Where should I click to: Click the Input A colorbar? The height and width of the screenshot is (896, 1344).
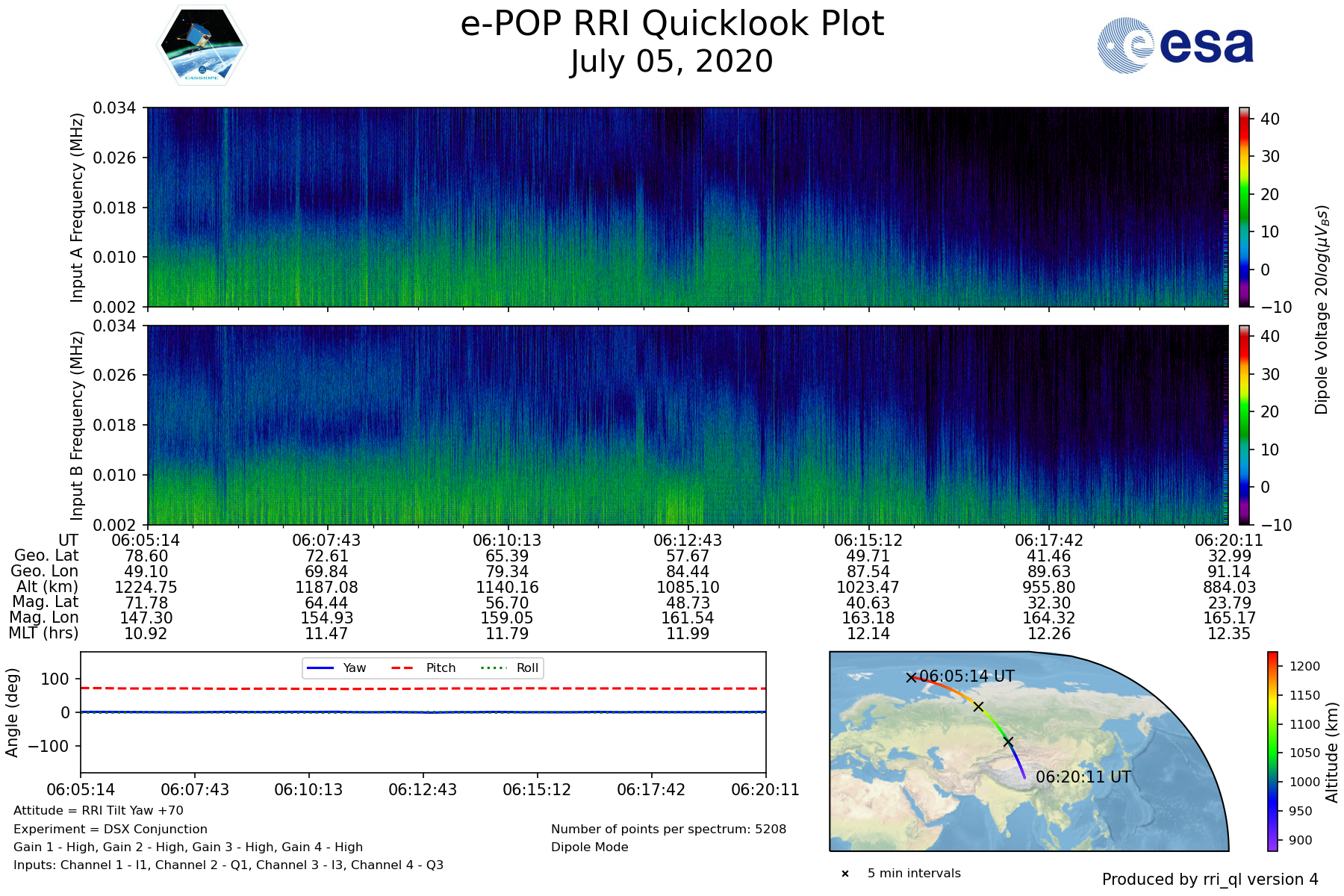[x=1244, y=207]
